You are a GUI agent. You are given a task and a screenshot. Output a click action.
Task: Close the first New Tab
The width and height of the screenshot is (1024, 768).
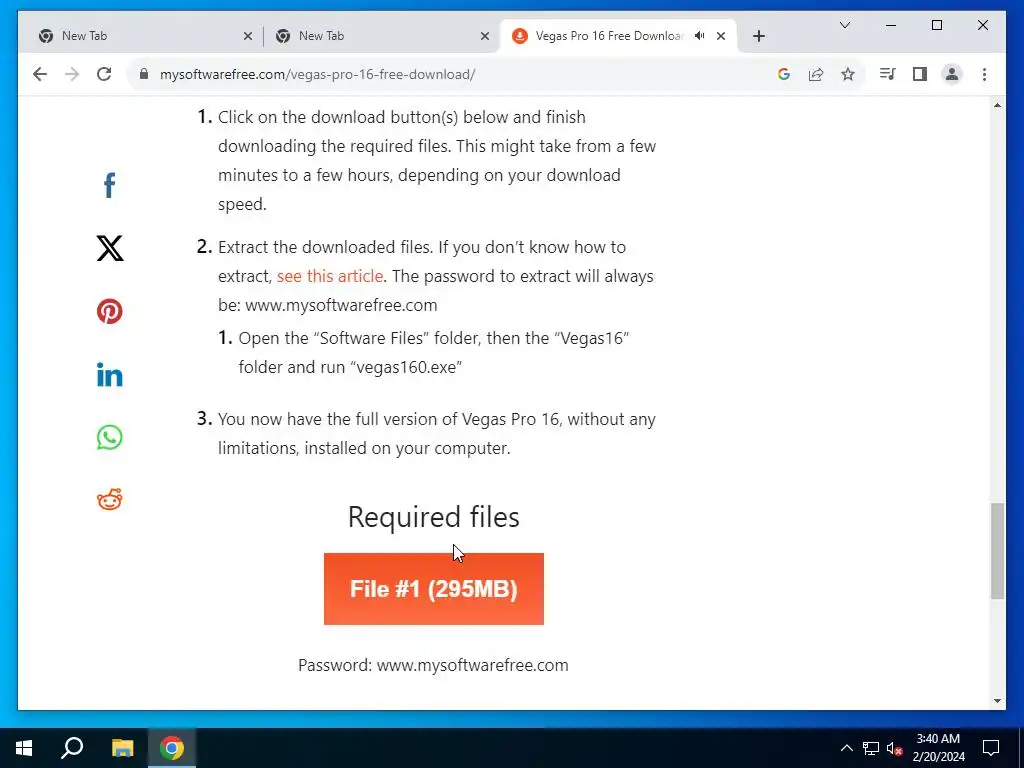point(248,36)
